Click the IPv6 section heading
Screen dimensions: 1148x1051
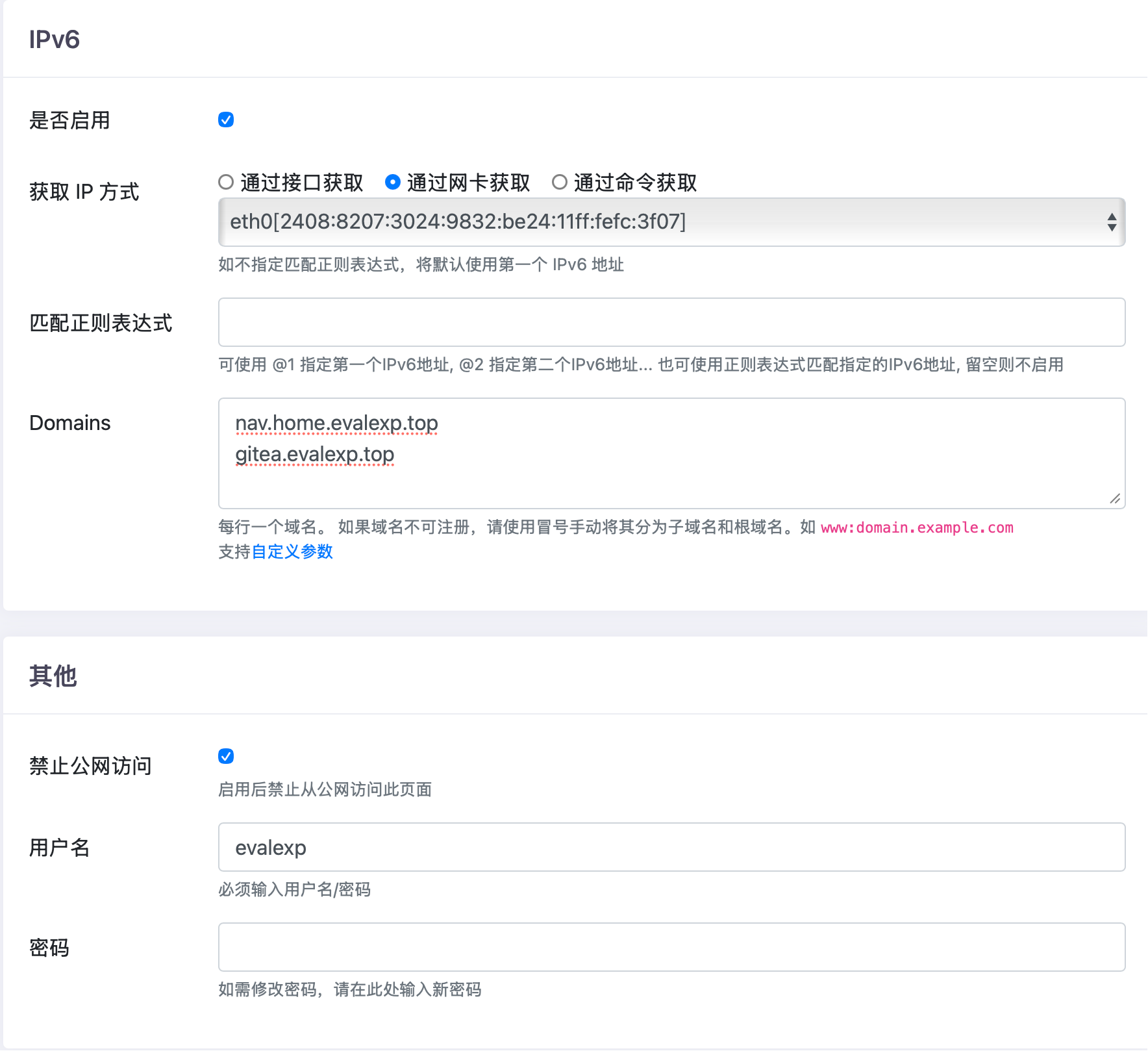55,40
